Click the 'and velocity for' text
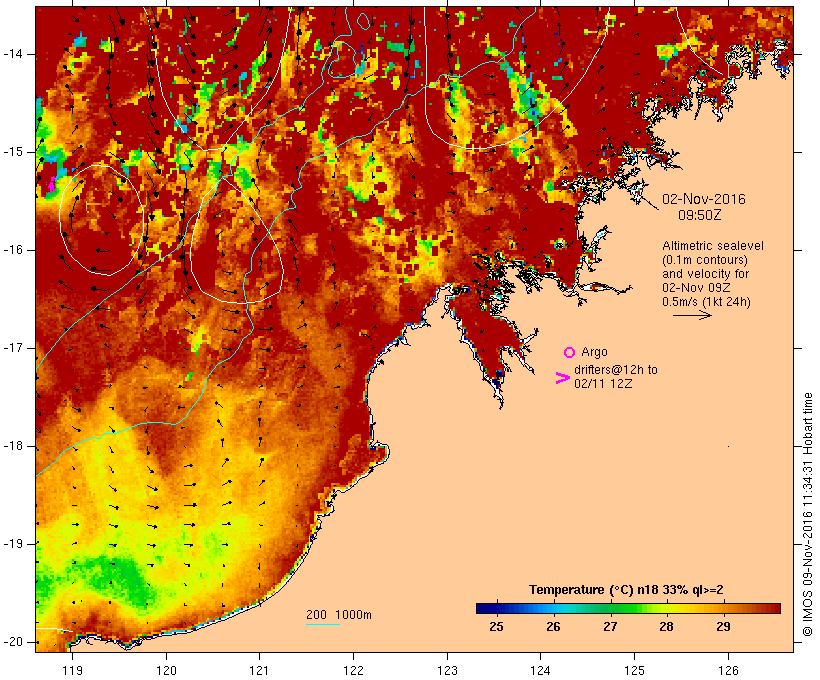820x680 pixels. [x=705, y=274]
